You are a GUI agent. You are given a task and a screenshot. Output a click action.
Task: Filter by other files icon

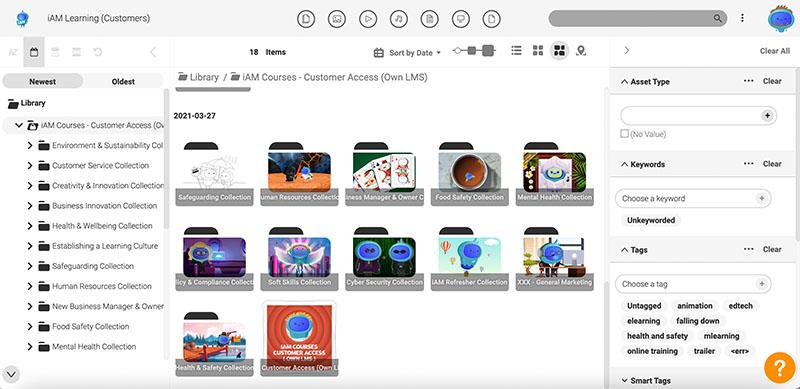491,19
